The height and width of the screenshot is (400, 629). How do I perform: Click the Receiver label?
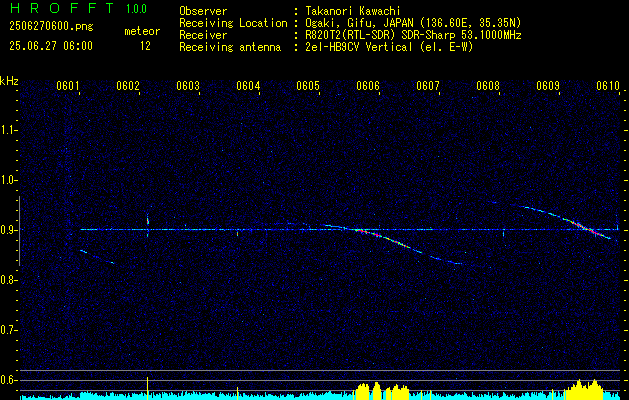pos(203,35)
